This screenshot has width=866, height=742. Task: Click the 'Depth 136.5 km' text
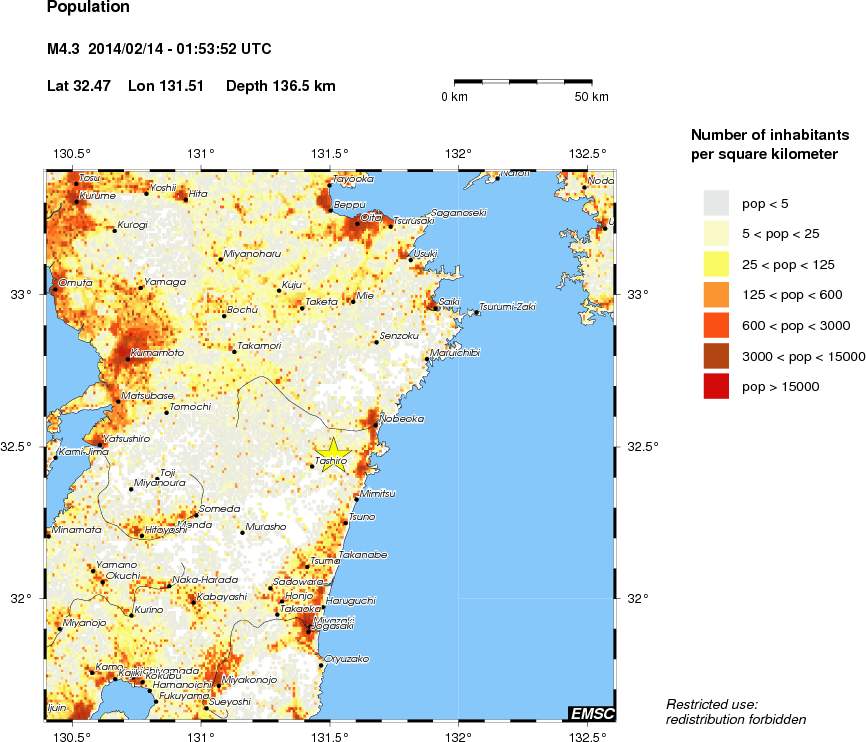pos(281,86)
